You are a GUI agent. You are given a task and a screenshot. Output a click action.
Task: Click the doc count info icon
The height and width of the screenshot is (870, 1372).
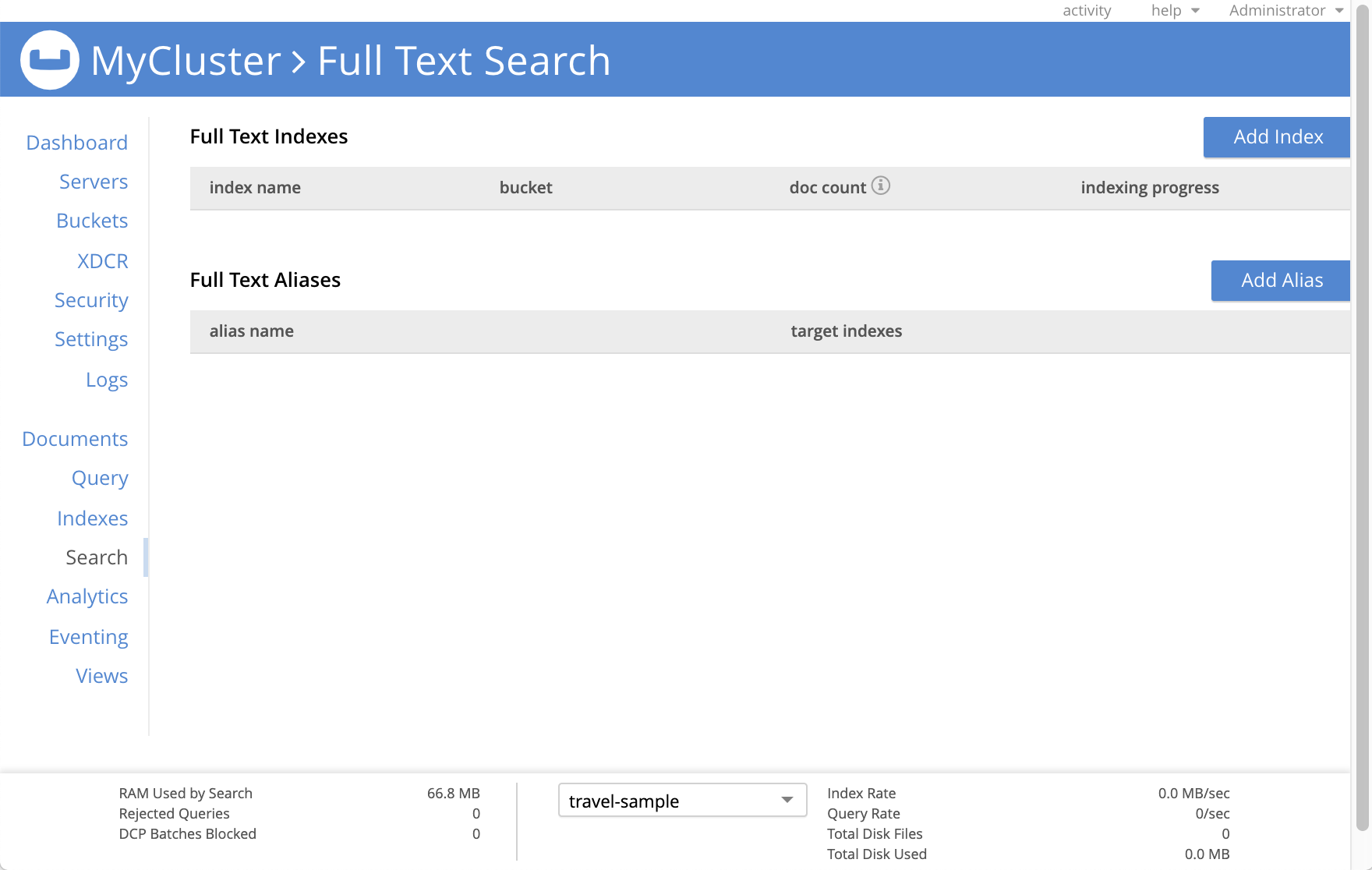tap(880, 186)
